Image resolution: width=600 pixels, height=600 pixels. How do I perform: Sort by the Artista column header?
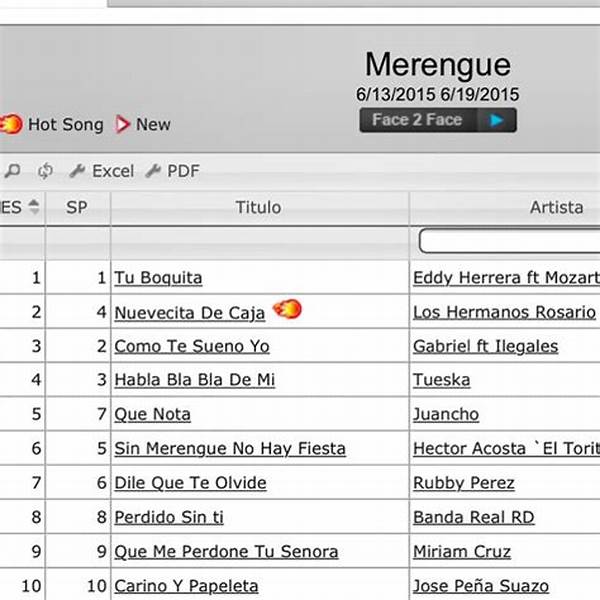556,207
